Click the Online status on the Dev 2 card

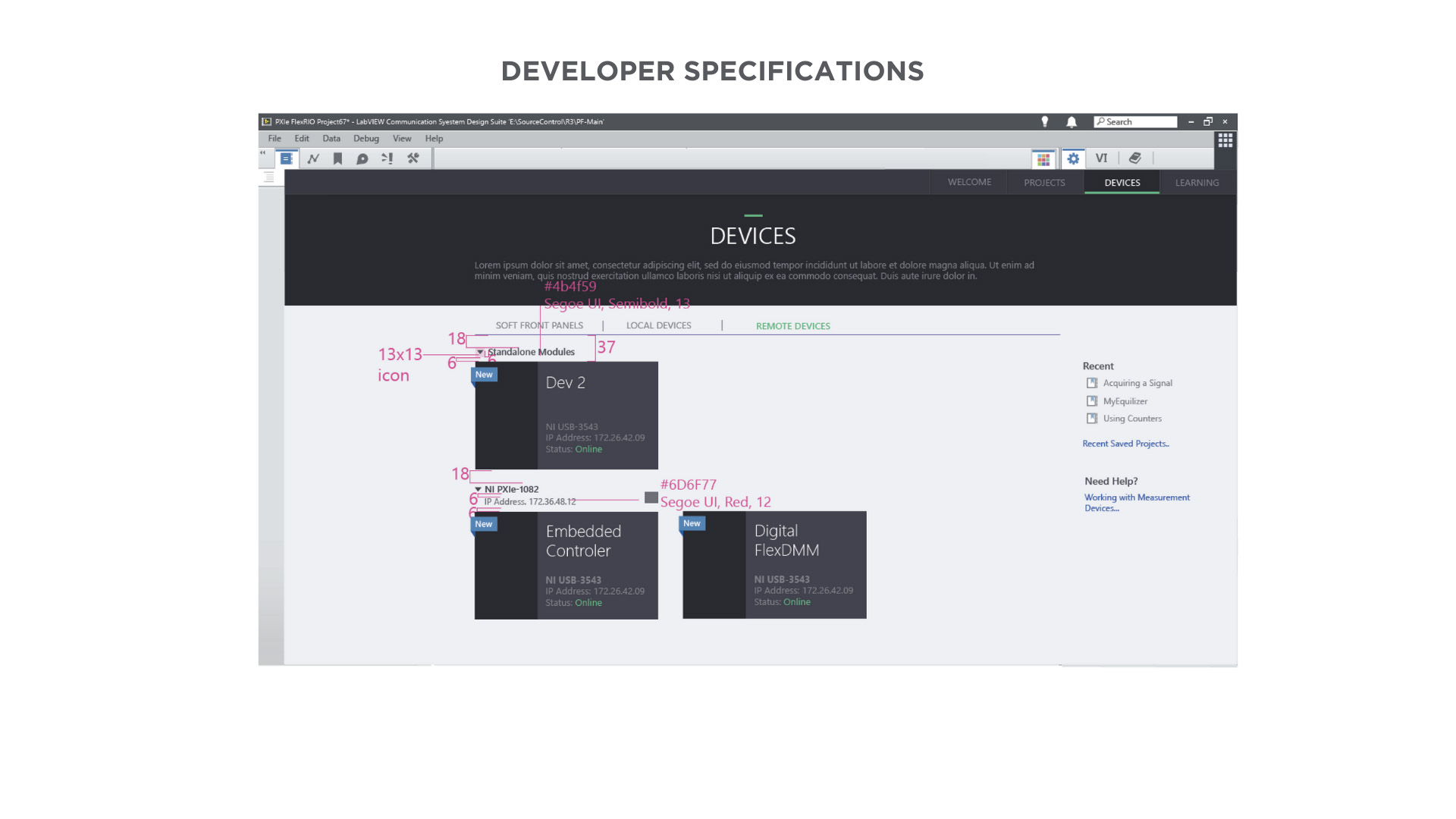(x=588, y=449)
